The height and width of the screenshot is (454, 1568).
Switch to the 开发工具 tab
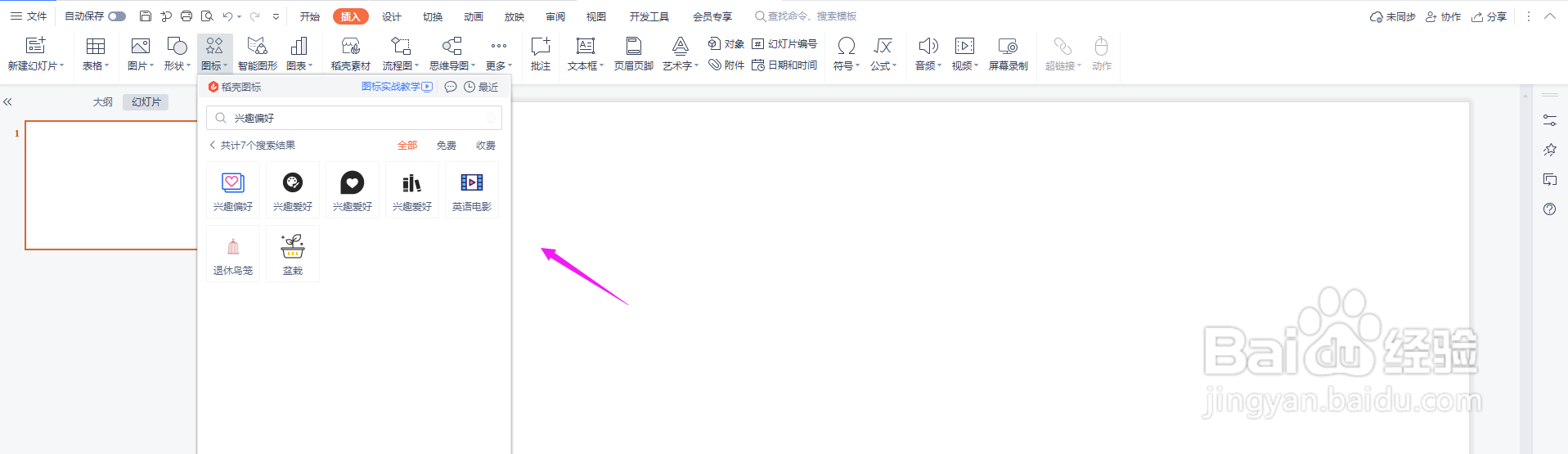649,16
